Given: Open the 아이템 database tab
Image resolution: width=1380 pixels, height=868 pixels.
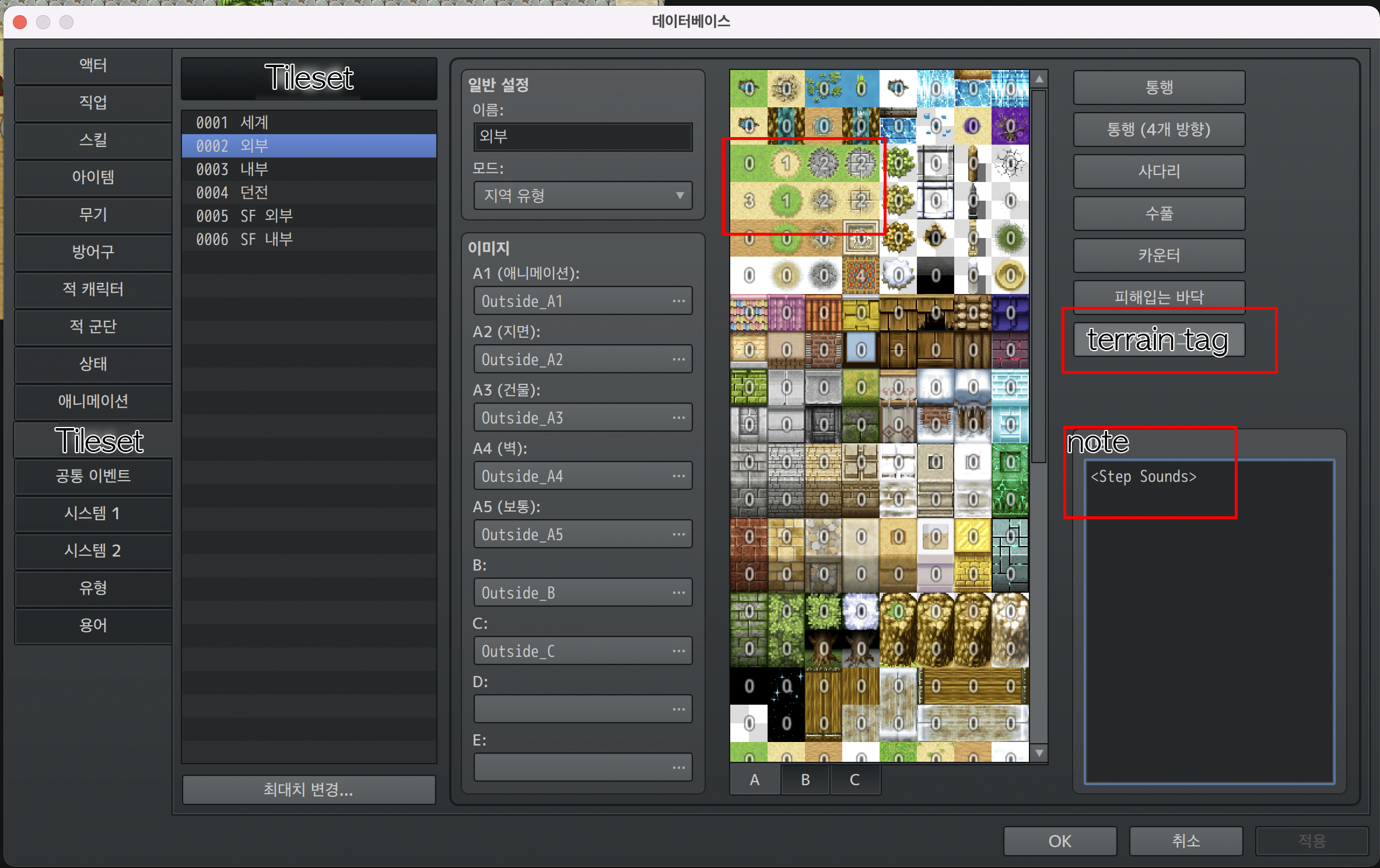Looking at the screenshot, I should tap(93, 177).
